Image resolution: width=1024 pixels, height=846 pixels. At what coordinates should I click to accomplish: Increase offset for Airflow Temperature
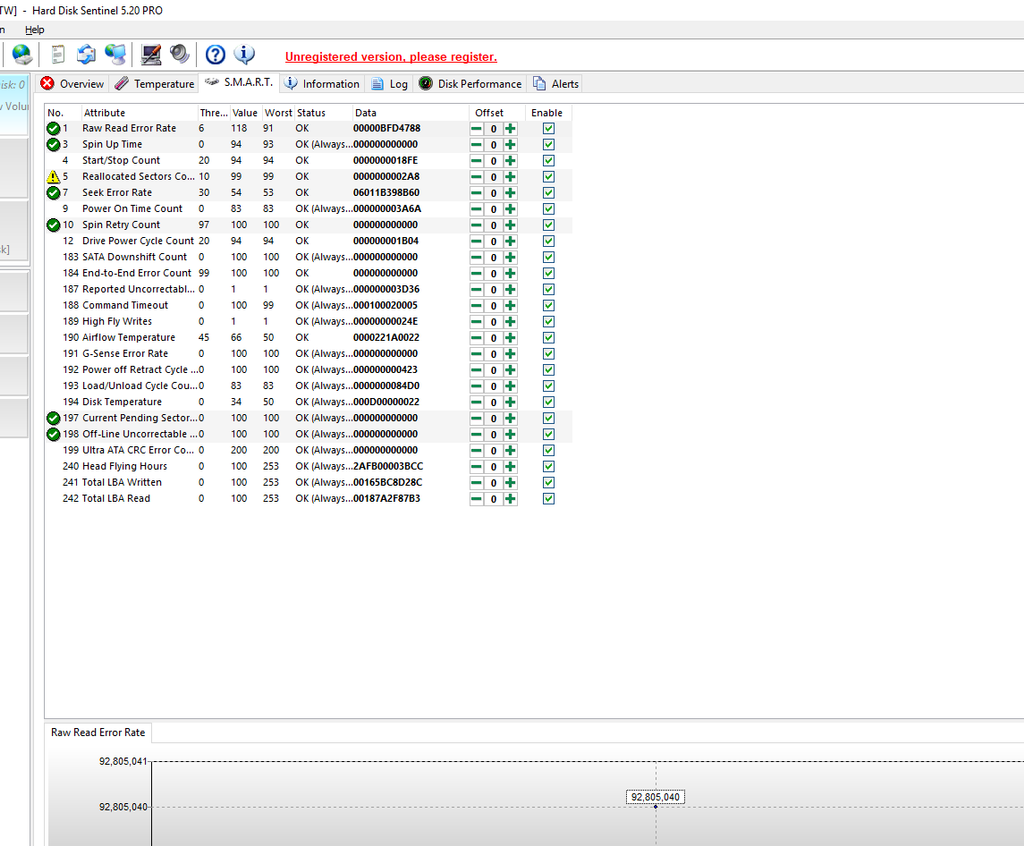point(510,338)
